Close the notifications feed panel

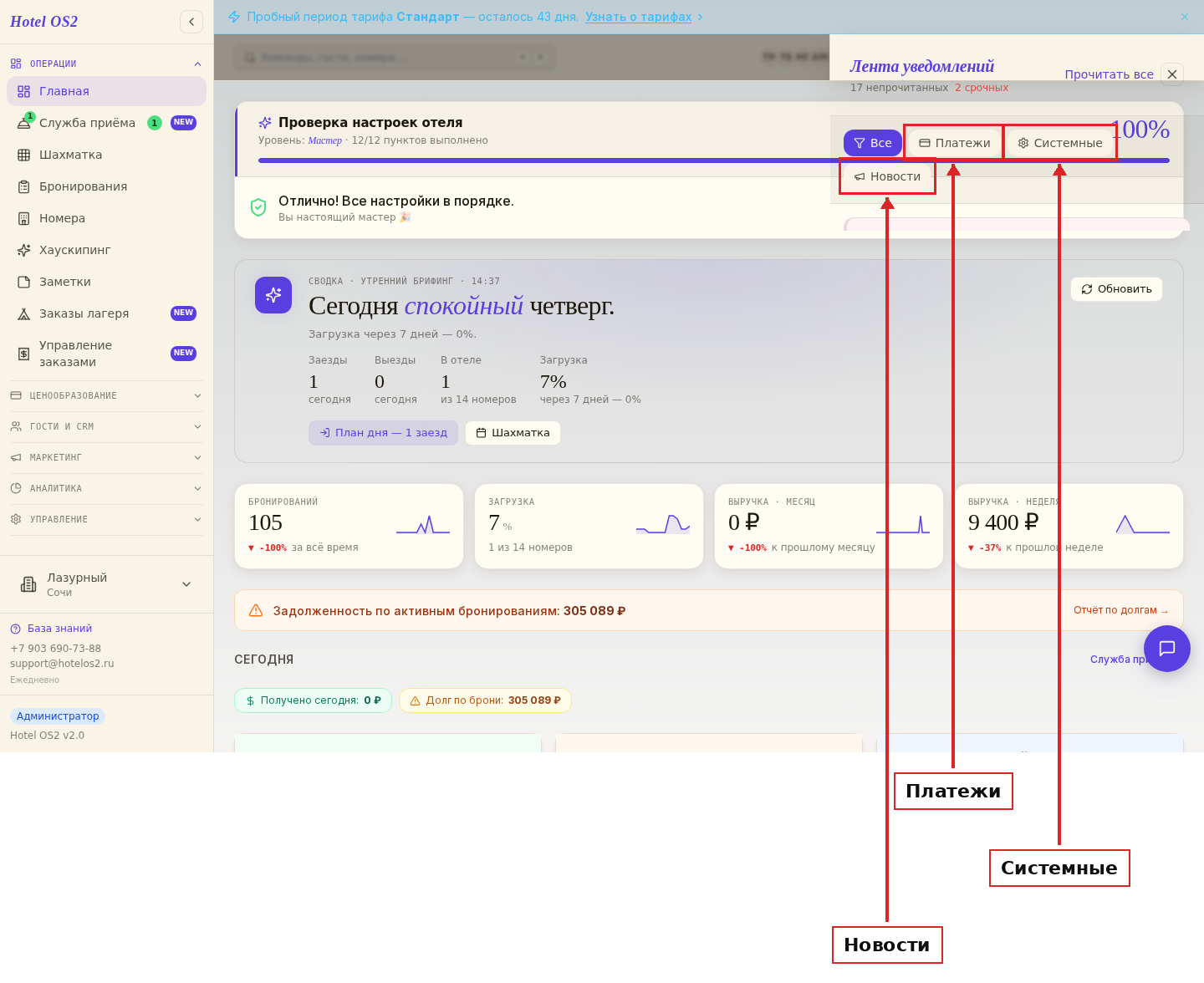(x=1172, y=74)
